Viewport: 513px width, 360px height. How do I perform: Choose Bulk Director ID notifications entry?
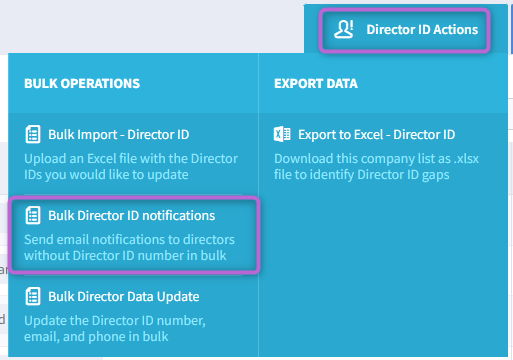[x=131, y=216]
